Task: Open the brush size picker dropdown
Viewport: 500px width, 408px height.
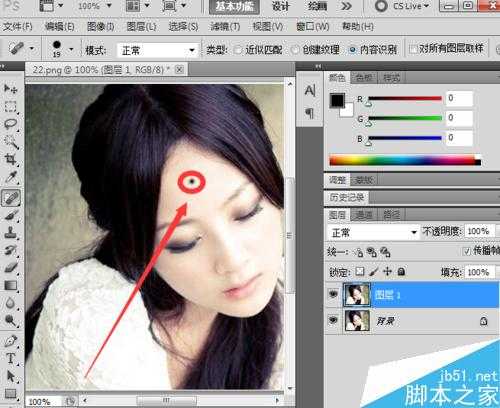Action: click(71, 49)
